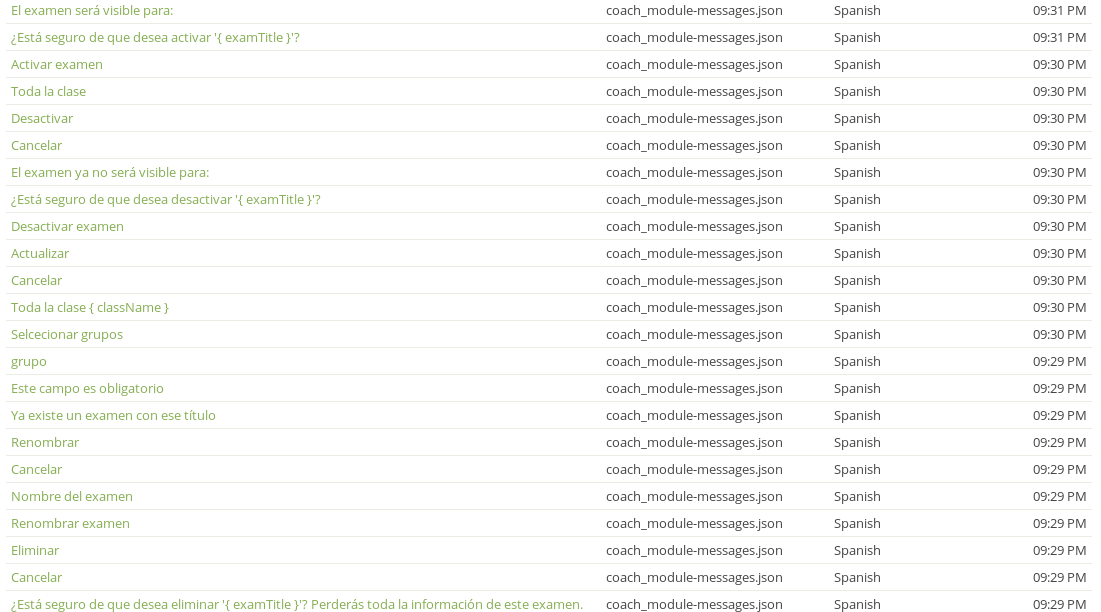Click 09:29 PM time in 'grupo' row
This screenshot has width=1101, height=612.
pos(1060,362)
